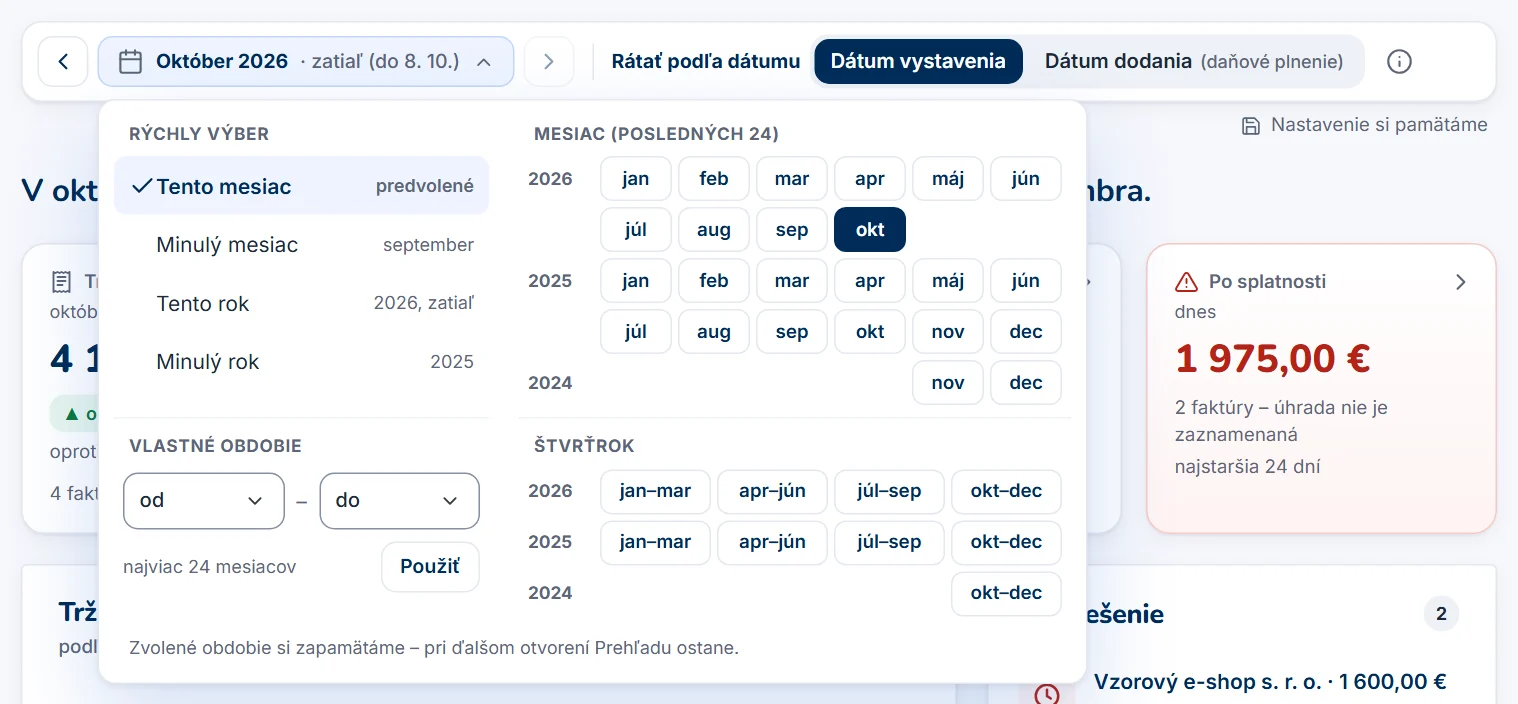The image size is (1518, 704).
Task: Select Tento rok quick option
Action: click(x=301, y=303)
